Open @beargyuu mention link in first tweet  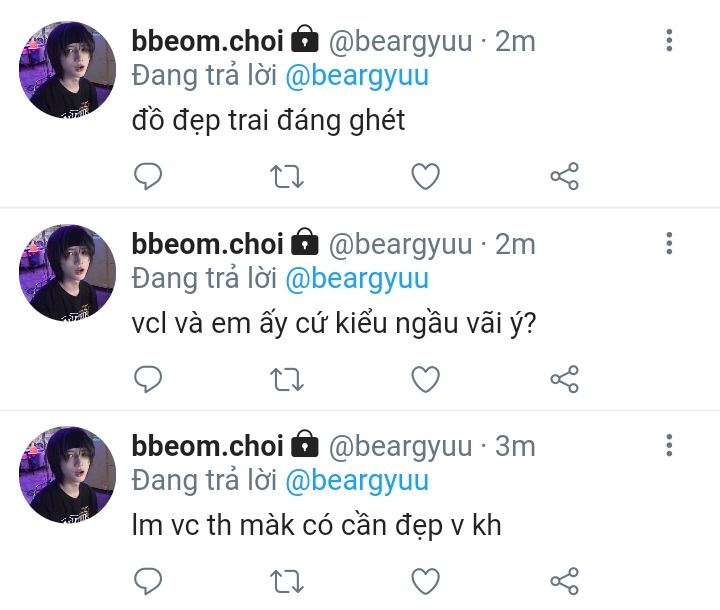[x=357, y=76]
